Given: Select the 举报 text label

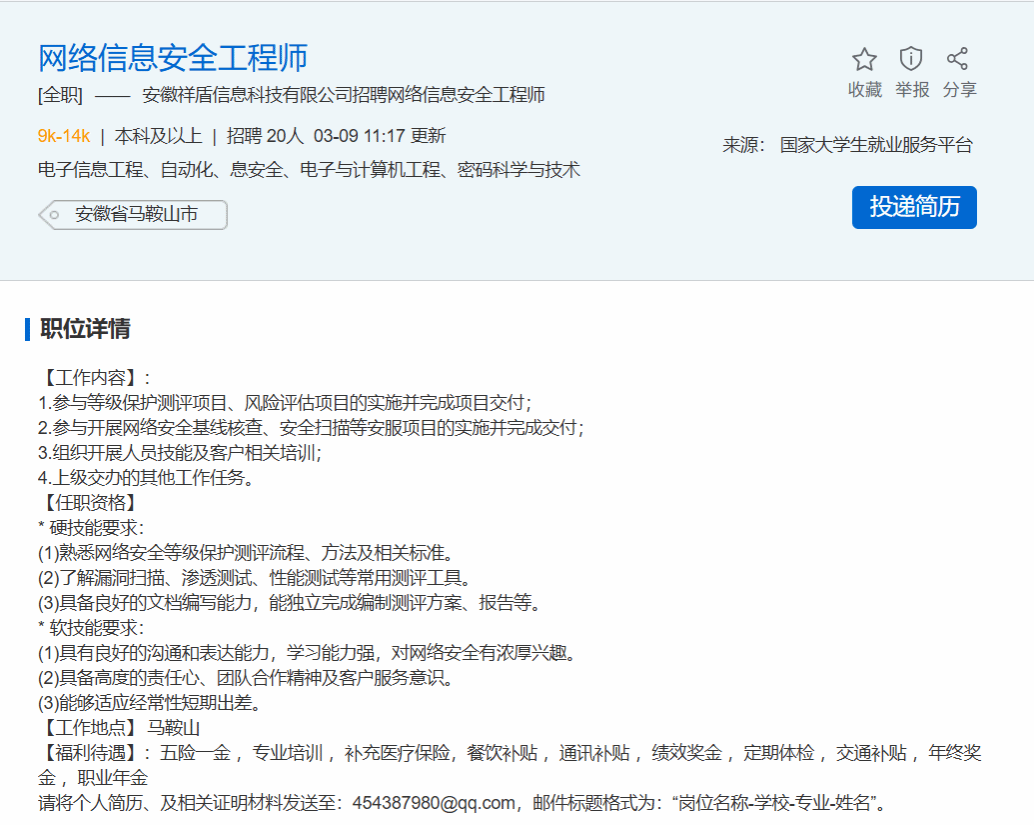Looking at the screenshot, I should pos(912,90).
